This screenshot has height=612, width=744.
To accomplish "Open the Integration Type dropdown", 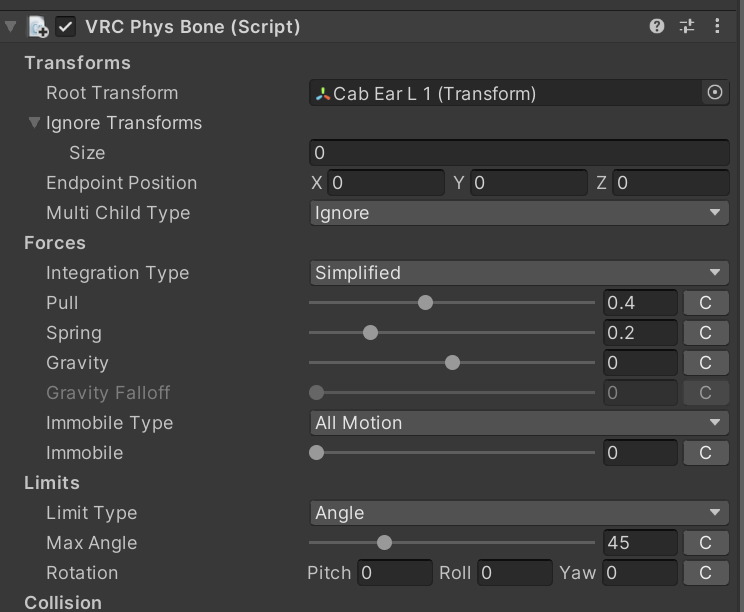I will [519, 273].
